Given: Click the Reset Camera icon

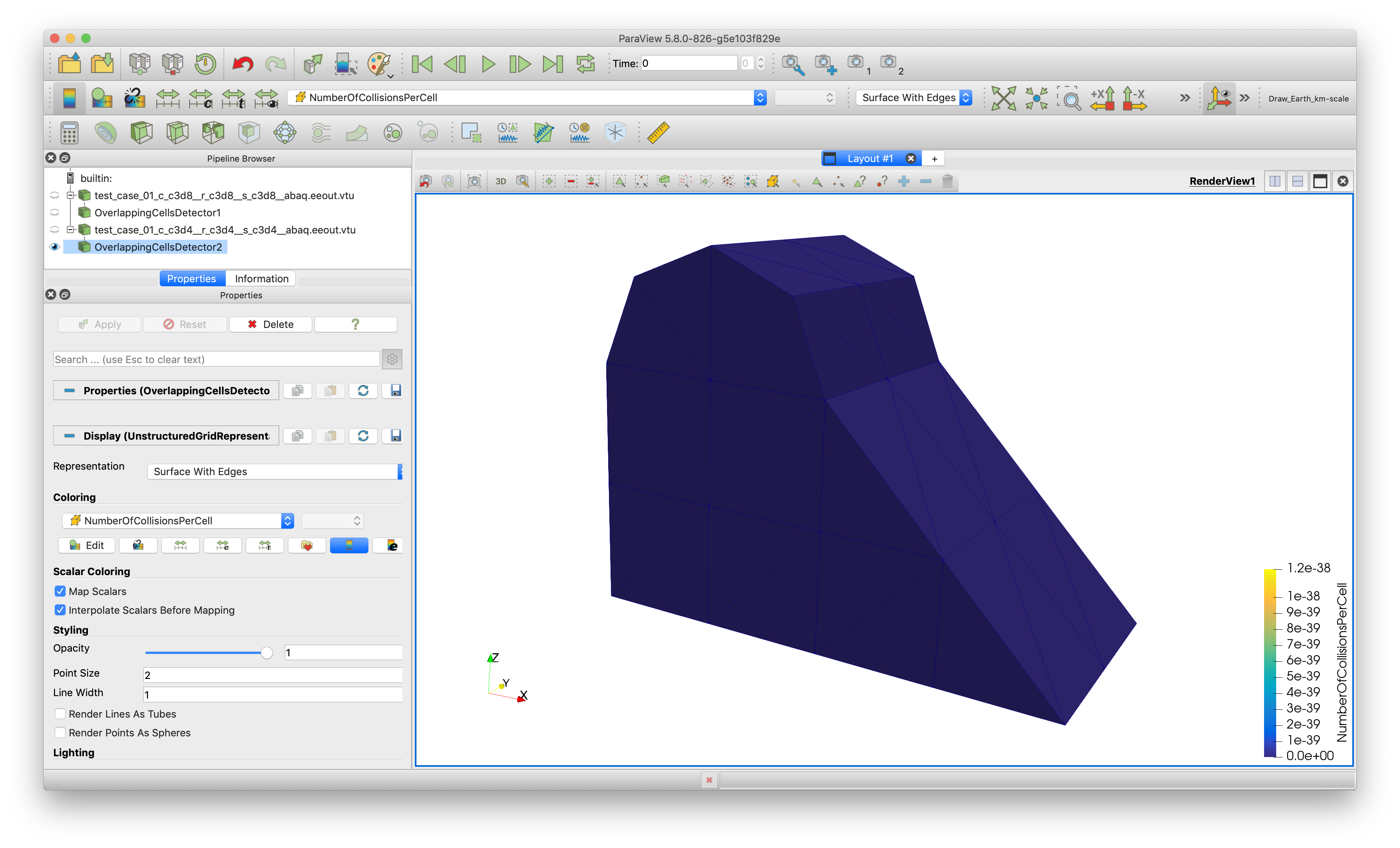Looking at the screenshot, I should 1004,98.
